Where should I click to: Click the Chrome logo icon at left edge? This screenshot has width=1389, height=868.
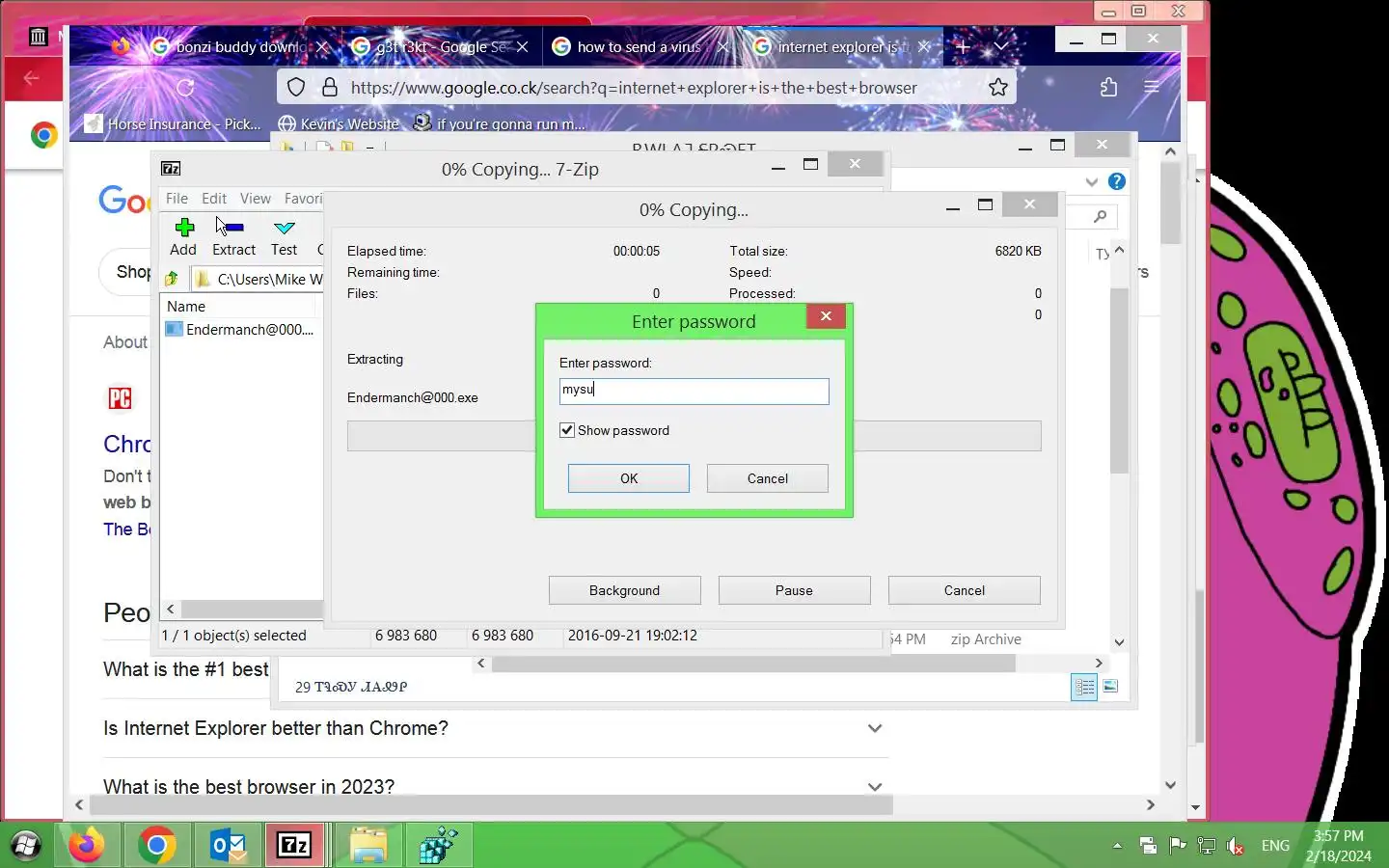pos(43,135)
